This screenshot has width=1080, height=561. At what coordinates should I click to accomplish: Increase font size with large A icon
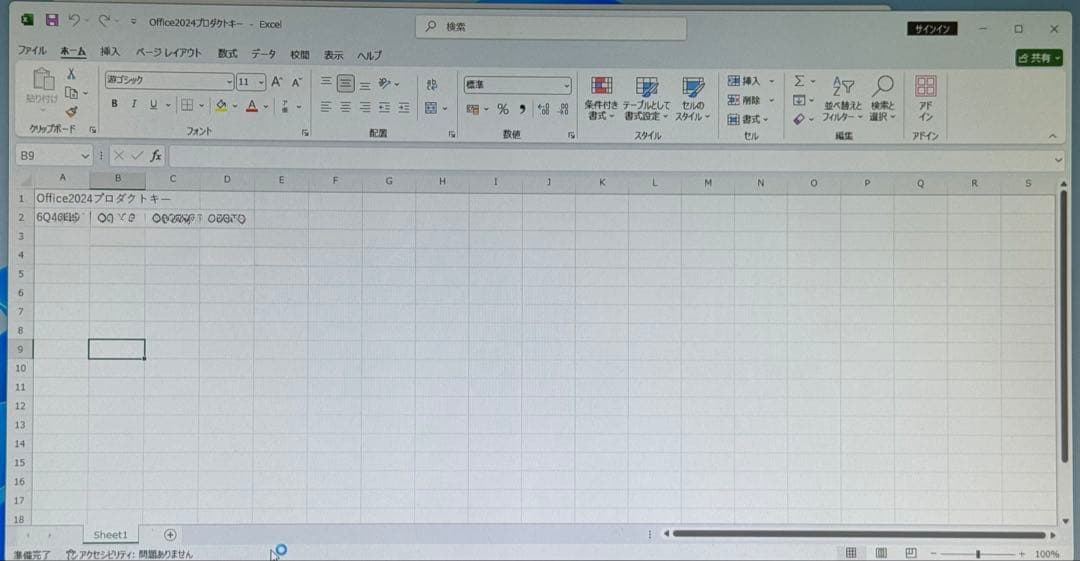coord(277,82)
